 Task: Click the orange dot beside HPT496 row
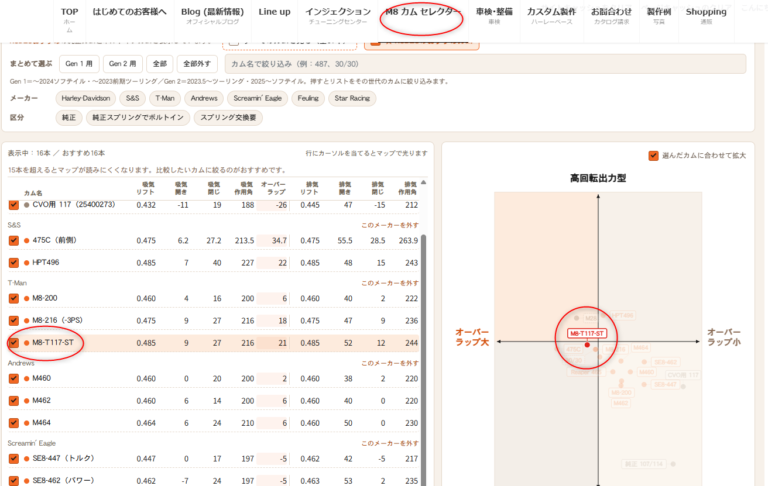click(26, 263)
